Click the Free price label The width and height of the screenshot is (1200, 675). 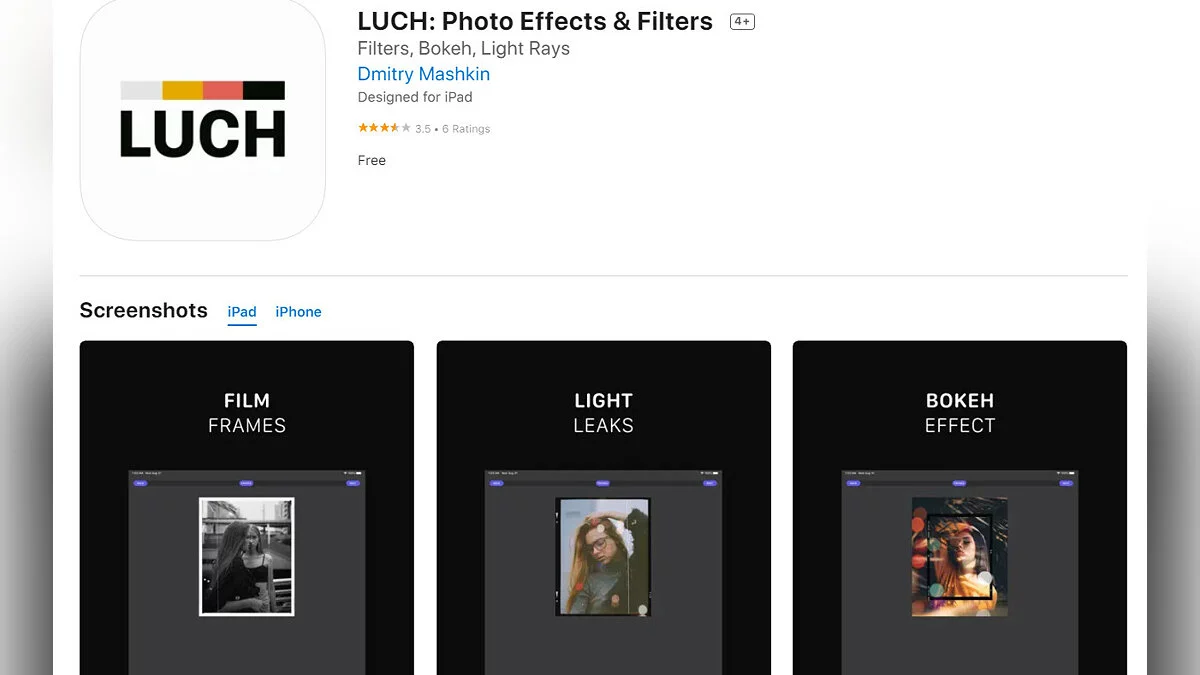[x=372, y=160]
